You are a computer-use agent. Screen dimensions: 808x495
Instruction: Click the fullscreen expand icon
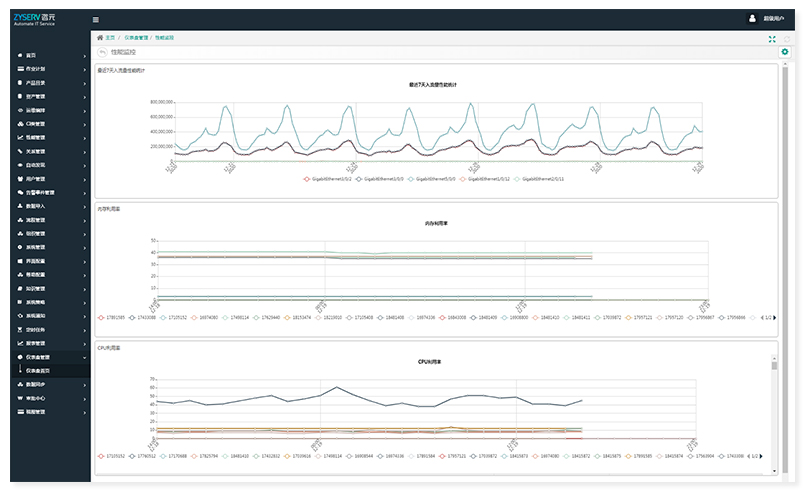pyautogui.click(x=772, y=38)
